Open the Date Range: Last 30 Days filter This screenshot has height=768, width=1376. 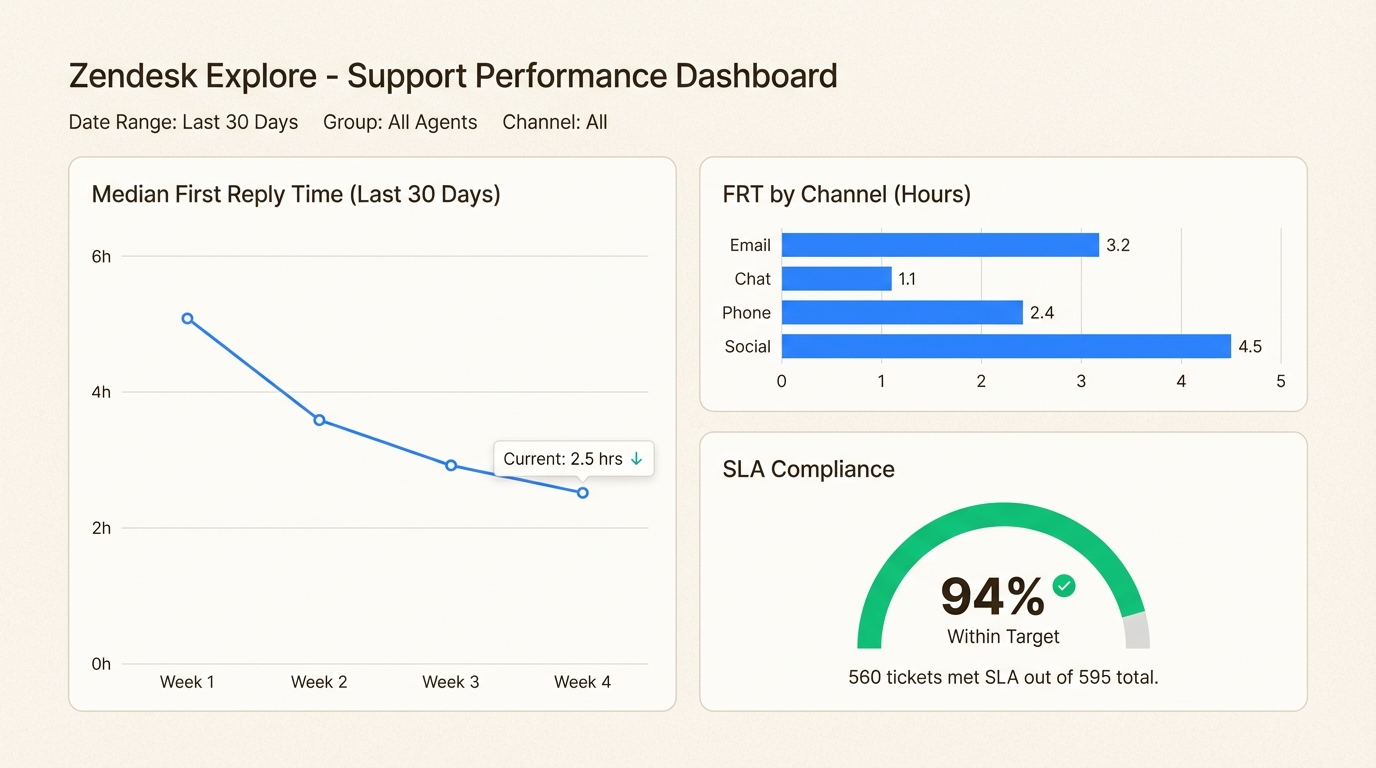click(183, 122)
